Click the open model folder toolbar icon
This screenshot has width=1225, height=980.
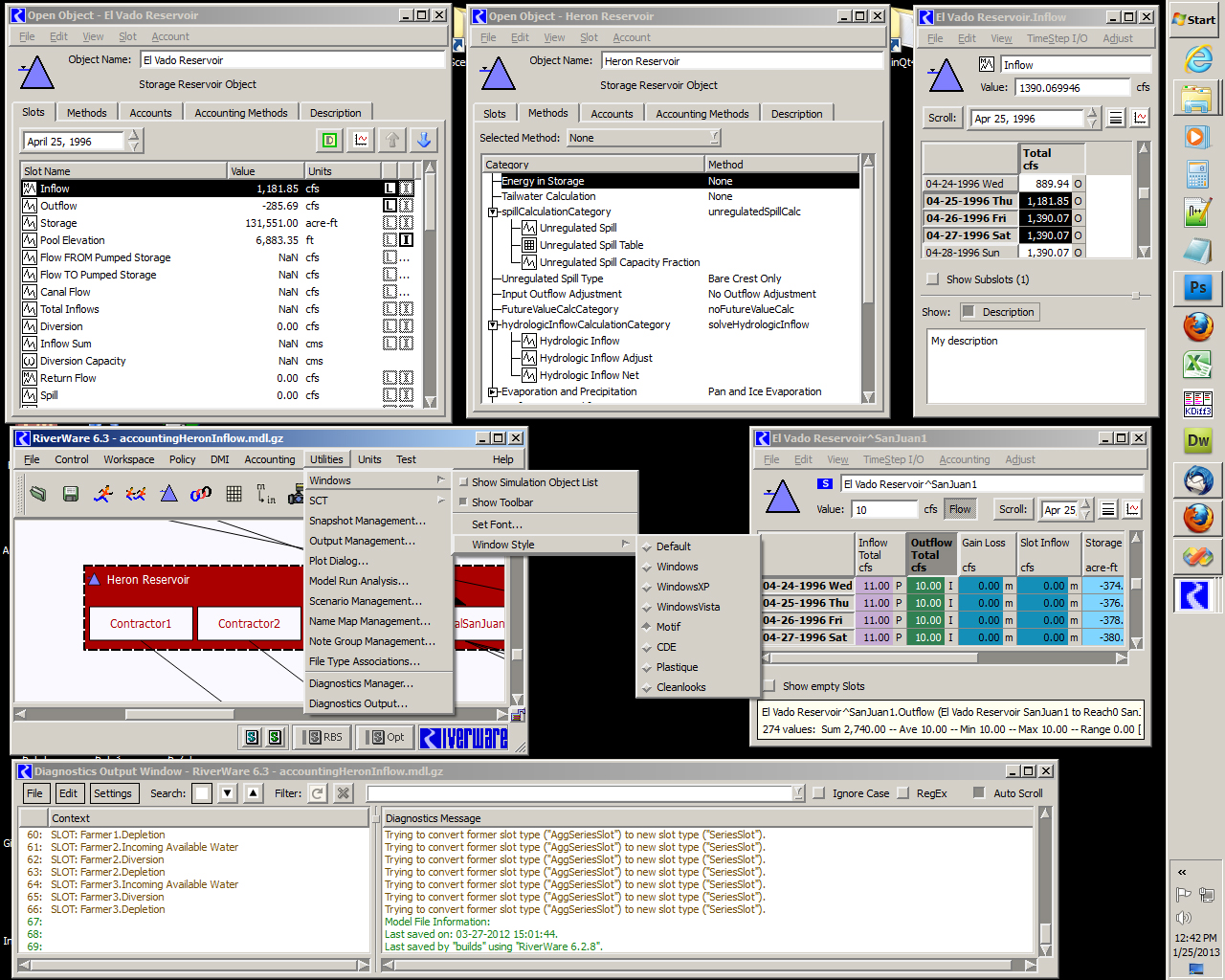[37, 494]
